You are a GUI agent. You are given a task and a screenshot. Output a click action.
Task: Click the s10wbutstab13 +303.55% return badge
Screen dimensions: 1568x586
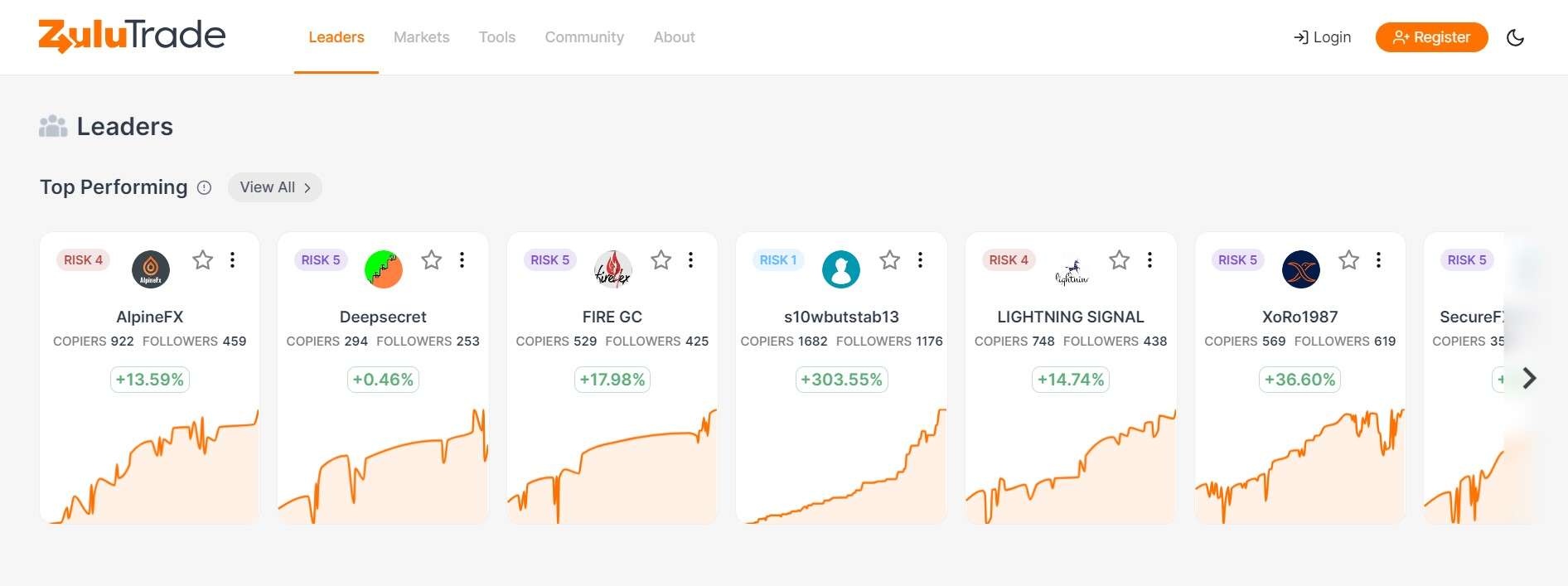[841, 380]
